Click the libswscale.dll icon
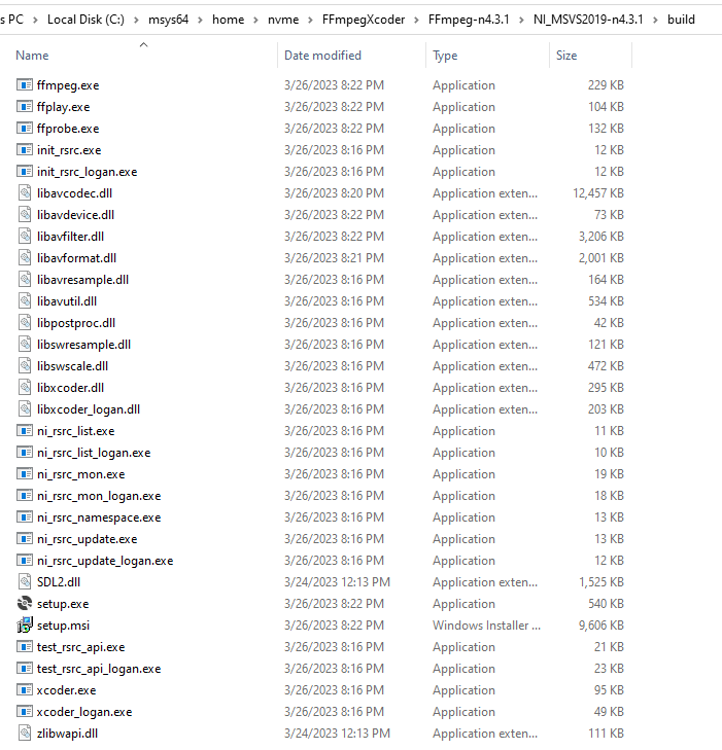722x750 pixels. coord(25,366)
